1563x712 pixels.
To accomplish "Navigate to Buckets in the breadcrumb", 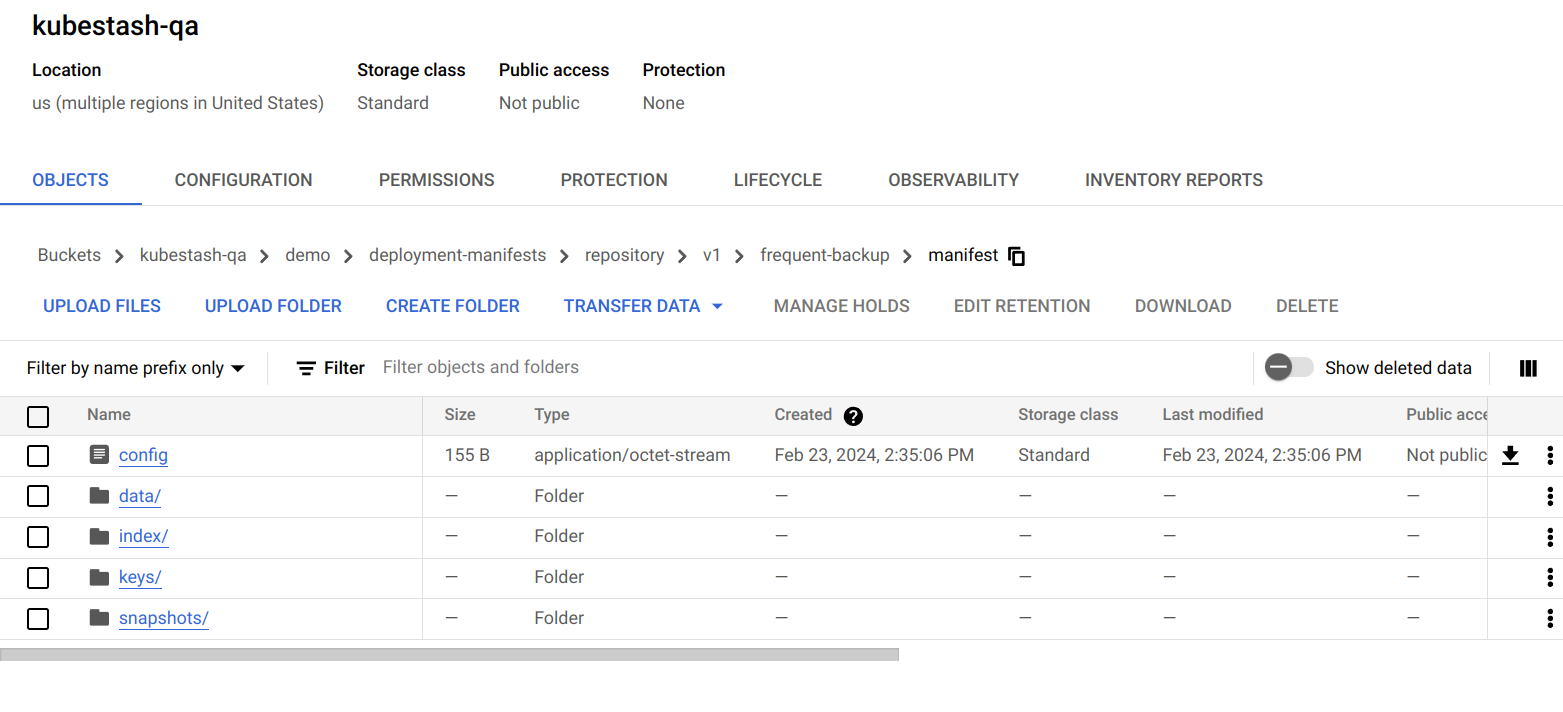I will [69, 255].
